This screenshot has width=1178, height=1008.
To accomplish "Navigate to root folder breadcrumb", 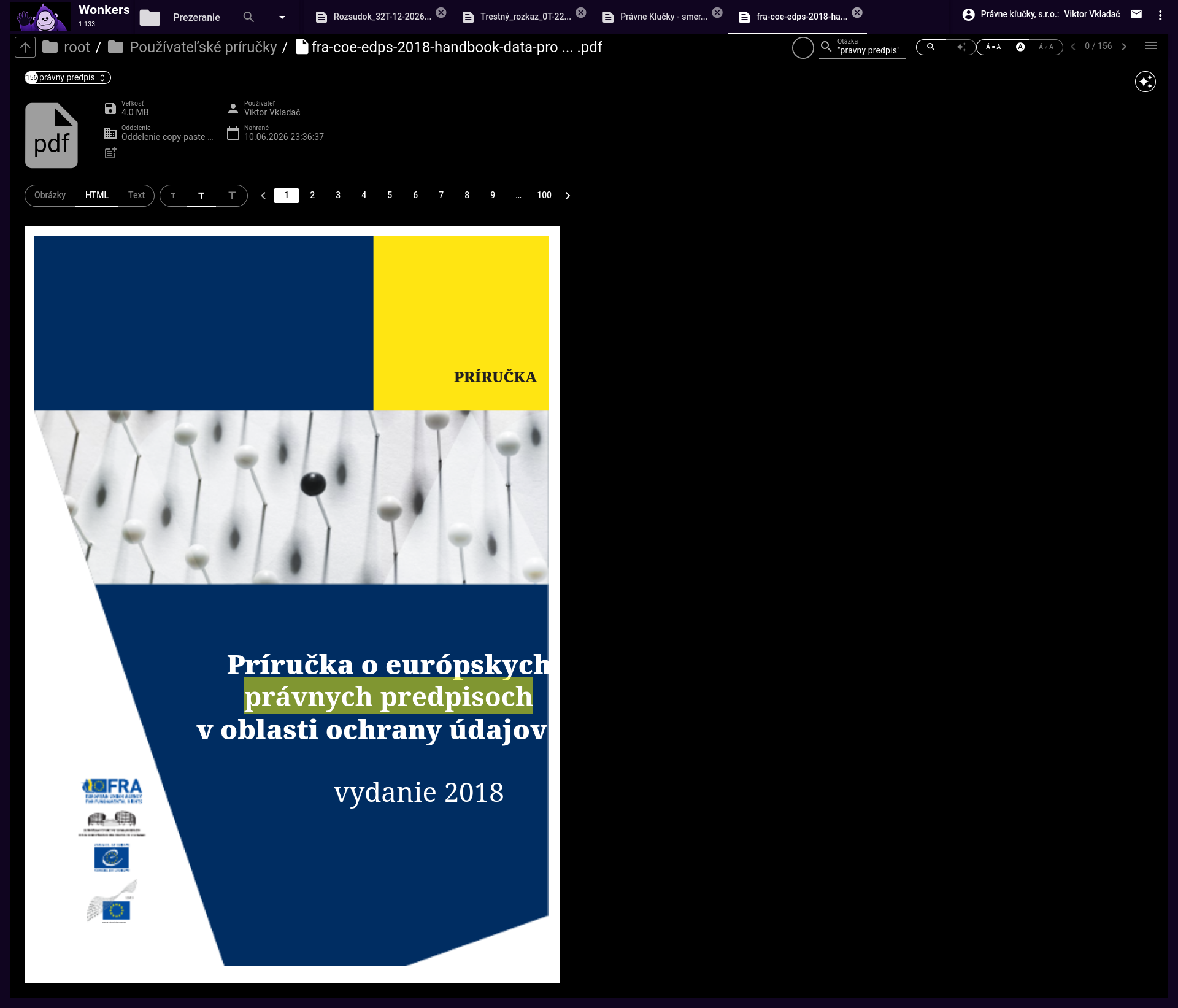I will pyautogui.click(x=66, y=47).
